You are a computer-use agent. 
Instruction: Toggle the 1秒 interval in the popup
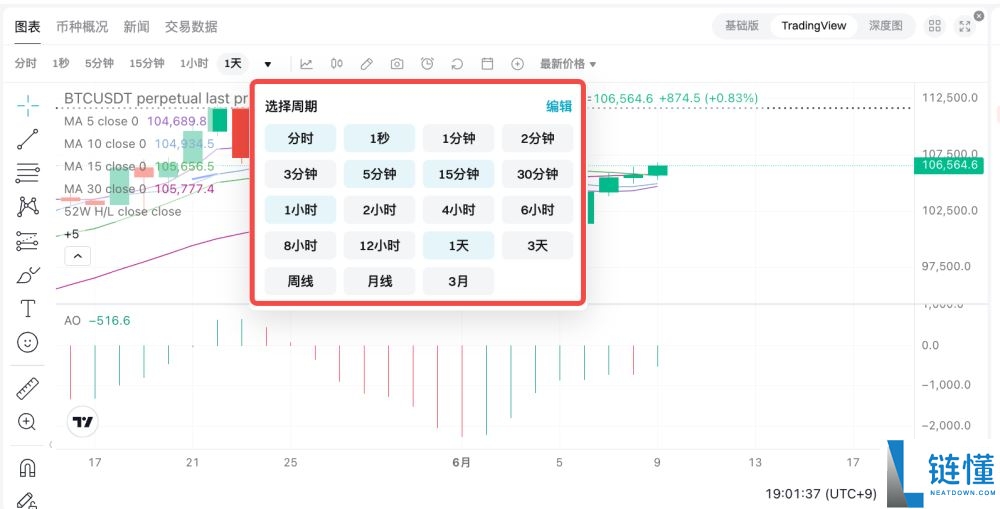(x=379, y=138)
